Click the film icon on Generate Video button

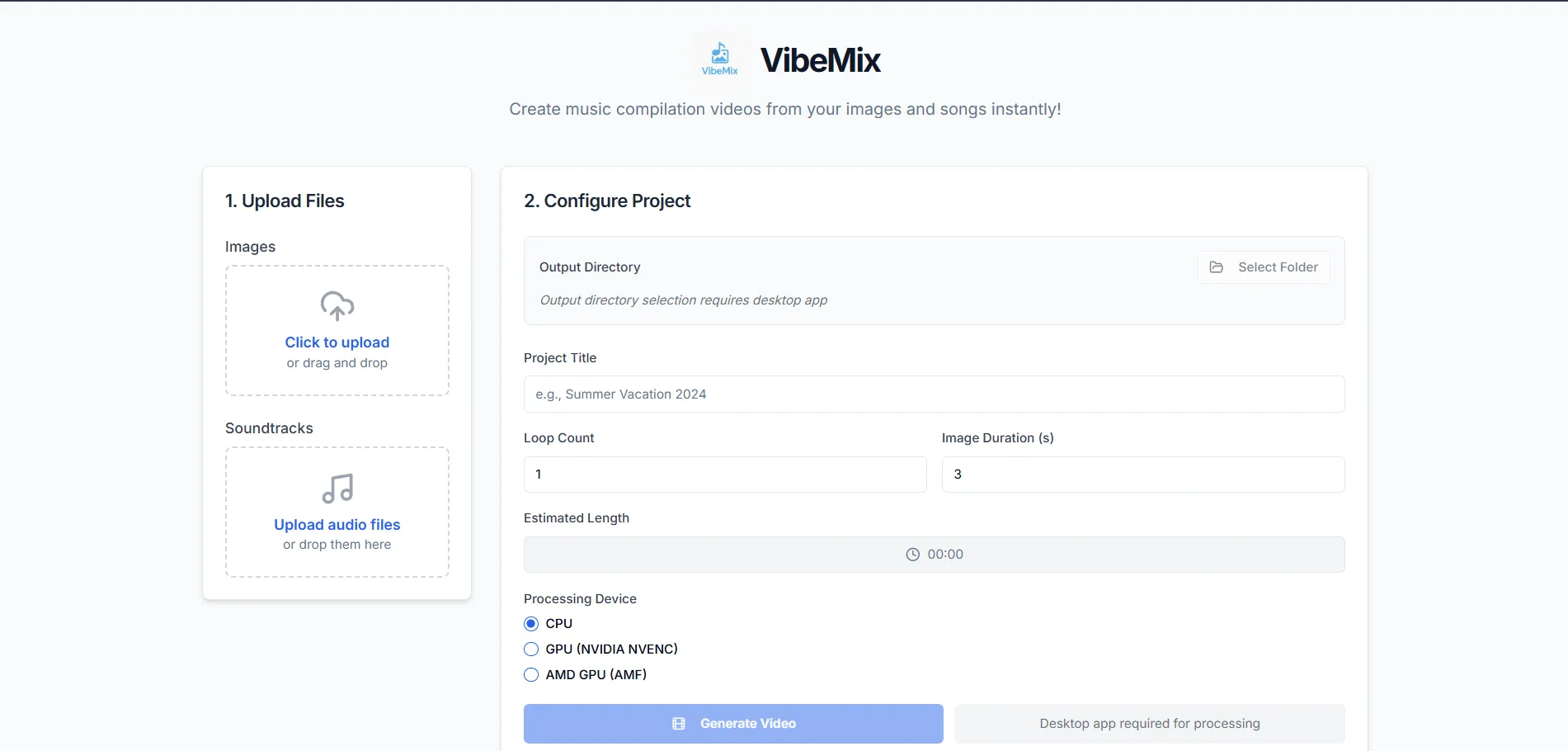coord(678,723)
